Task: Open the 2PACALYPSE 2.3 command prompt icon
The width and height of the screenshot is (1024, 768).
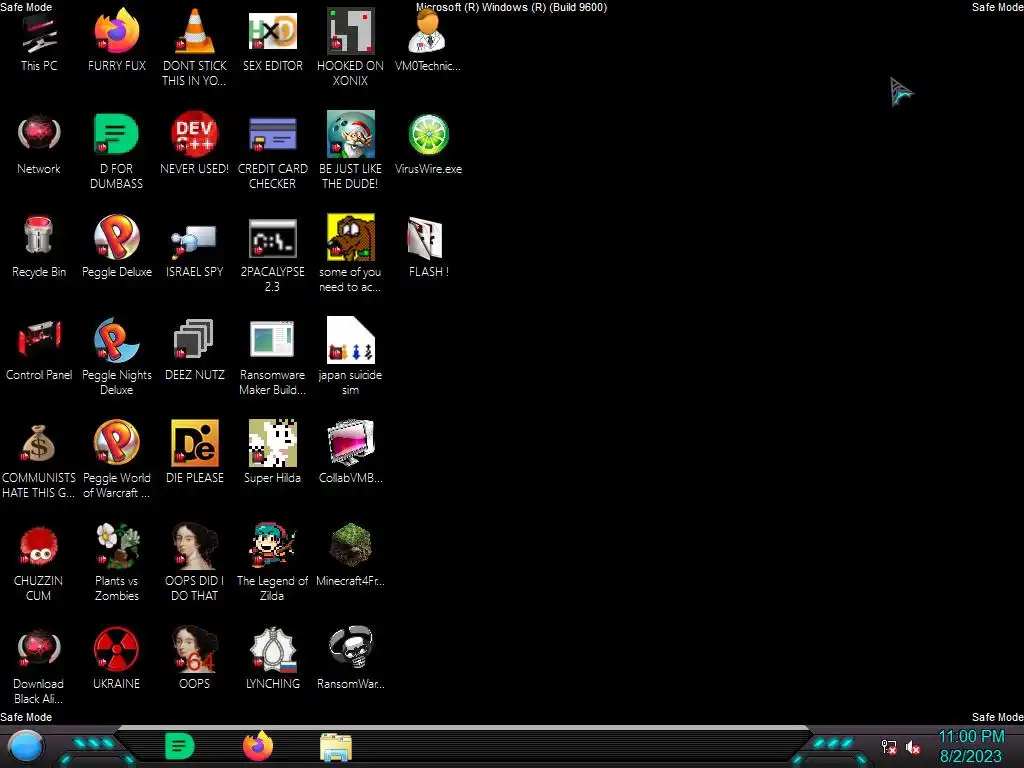Action: (272, 238)
